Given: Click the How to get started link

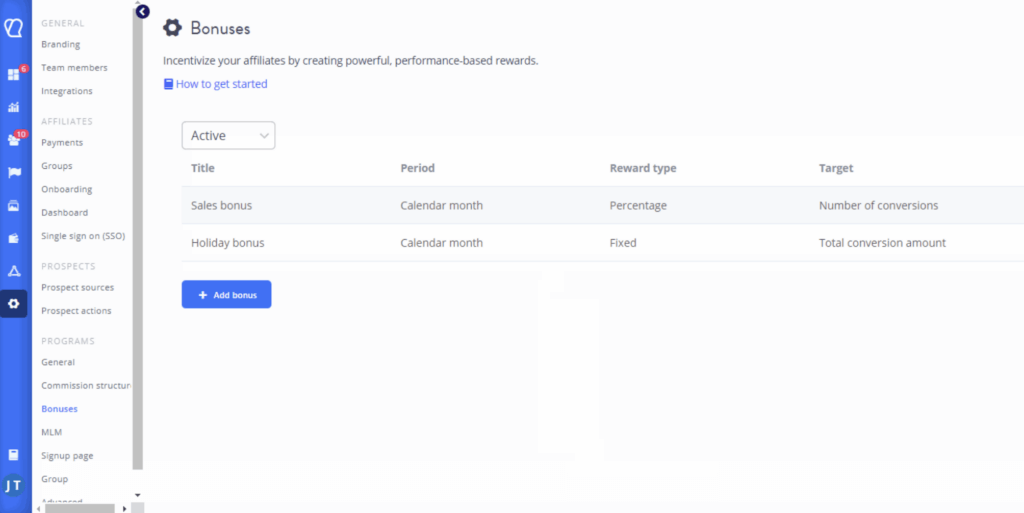Looking at the screenshot, I should click(x=216, y=84).
